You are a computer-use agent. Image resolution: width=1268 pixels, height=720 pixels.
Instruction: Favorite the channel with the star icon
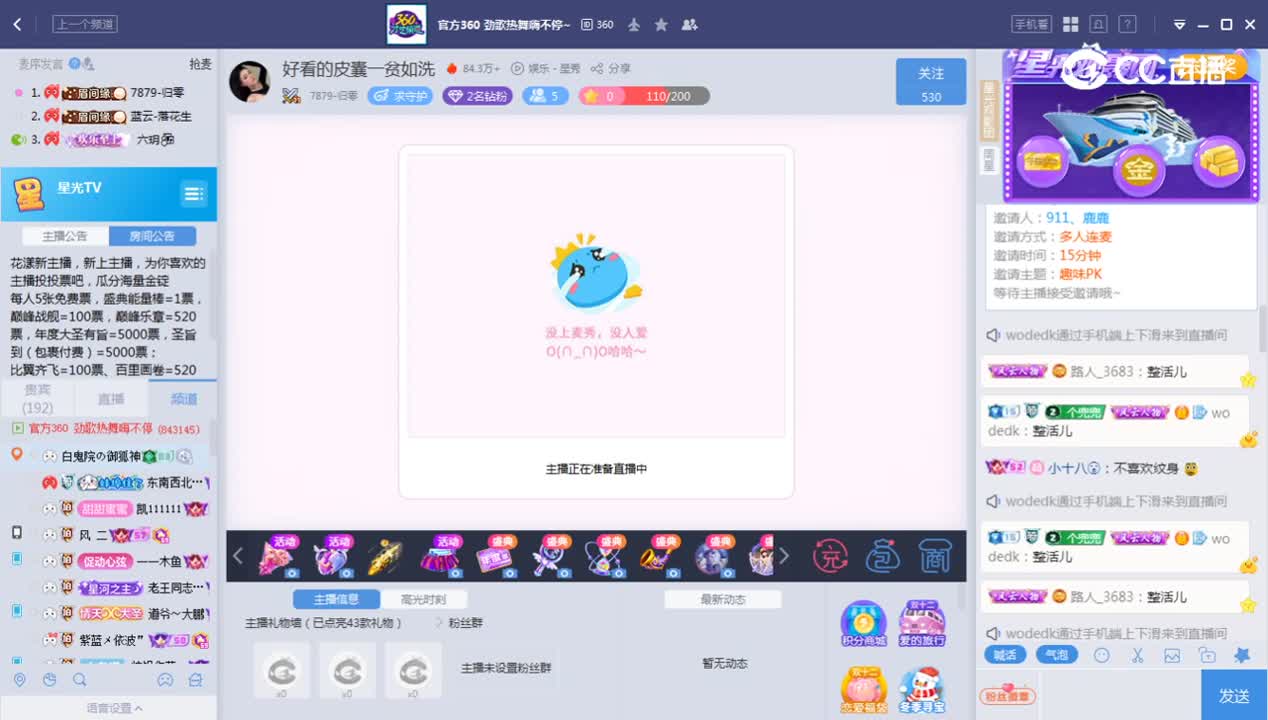coord(661,24)
